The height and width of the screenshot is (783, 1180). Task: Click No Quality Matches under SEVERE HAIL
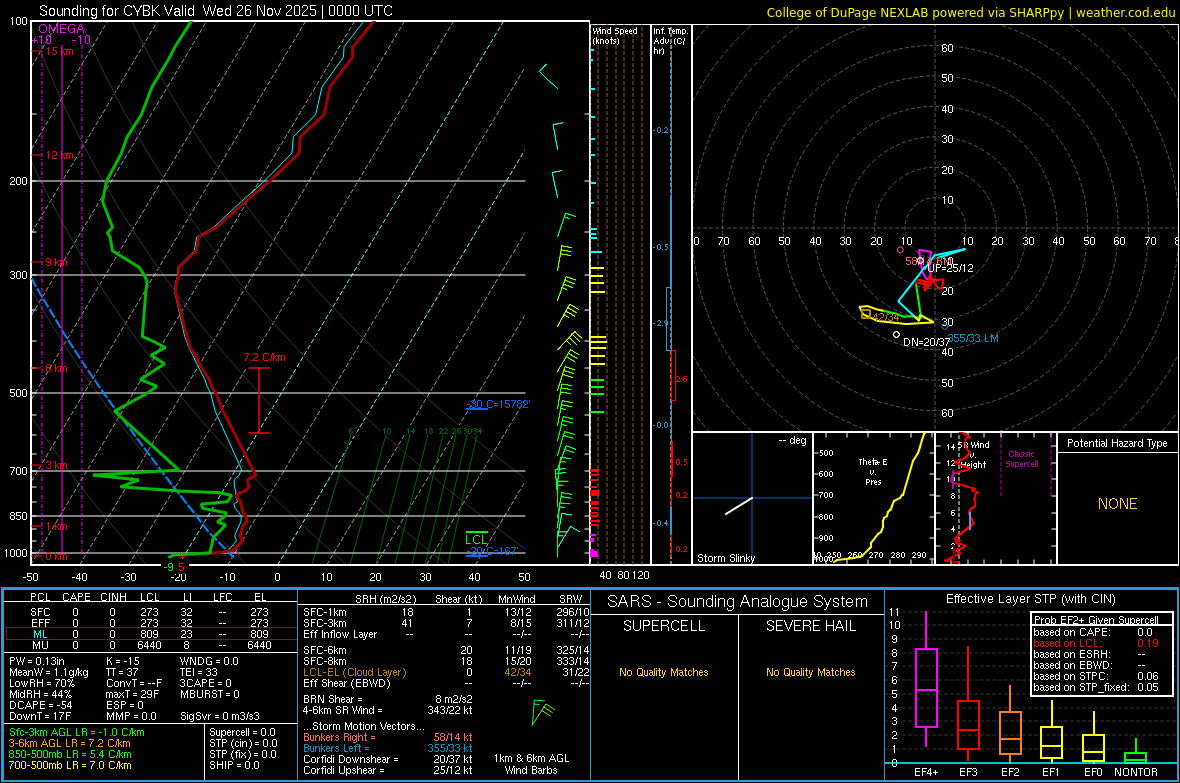pyautogui.click(x=810, y=672)
